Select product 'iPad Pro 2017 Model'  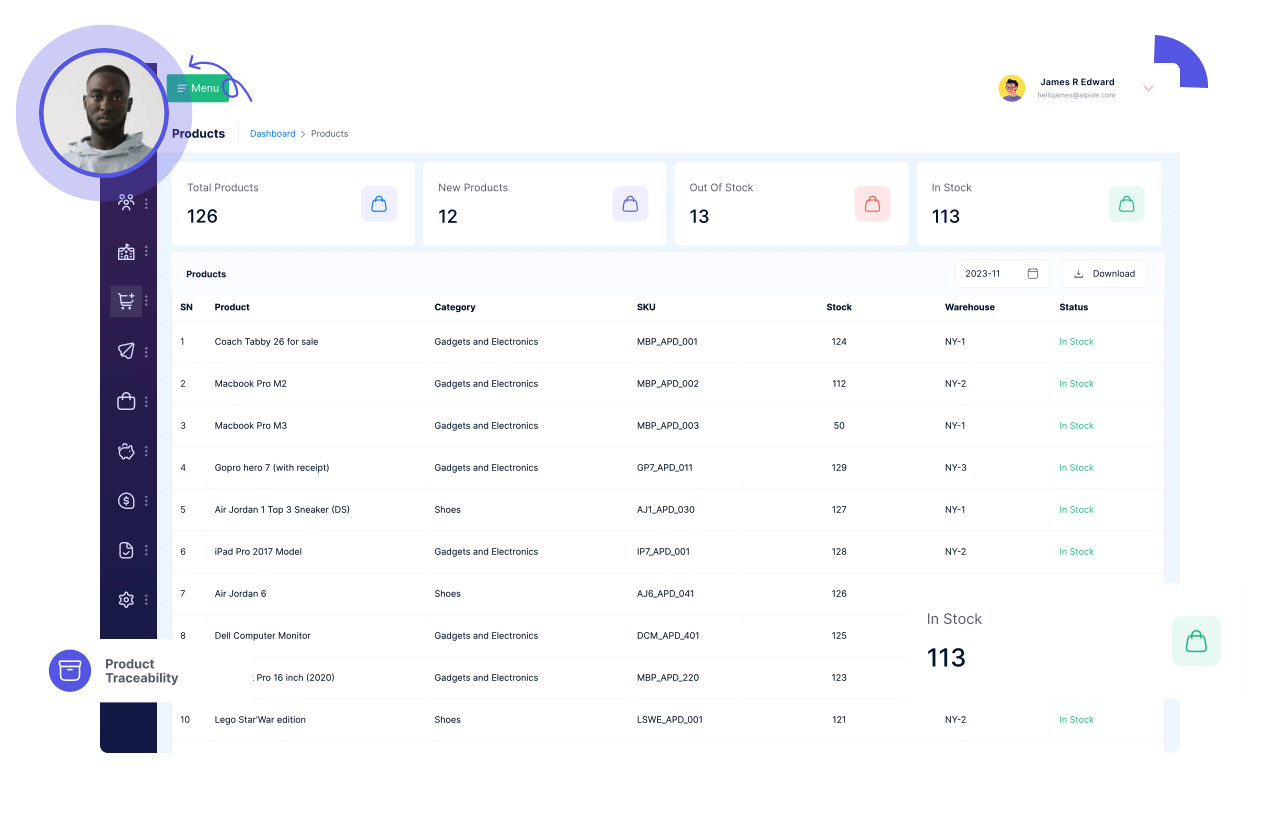pos(258,552)
